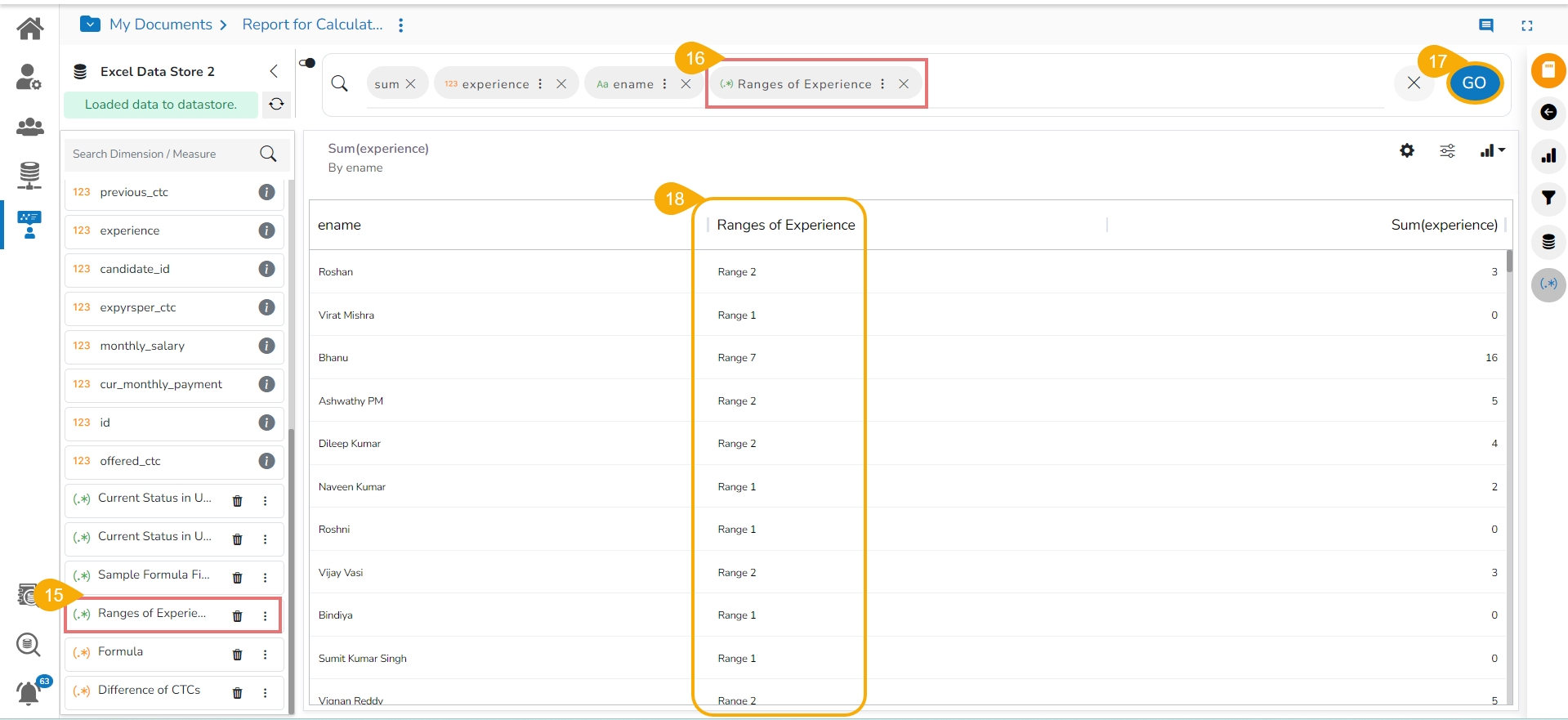Open the chart properties sliders icon
Image resolution: width=1568 pixels, height=720 pixels.
[x=1447, y=150]
